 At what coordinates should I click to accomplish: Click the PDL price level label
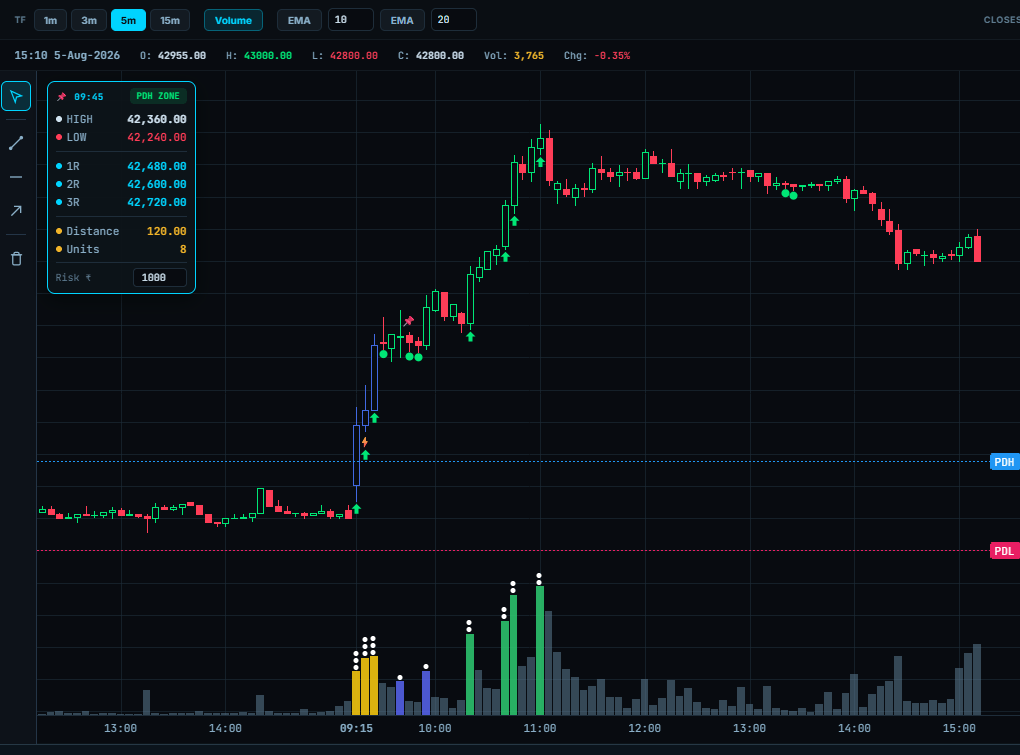click(x=1004, y=551)
